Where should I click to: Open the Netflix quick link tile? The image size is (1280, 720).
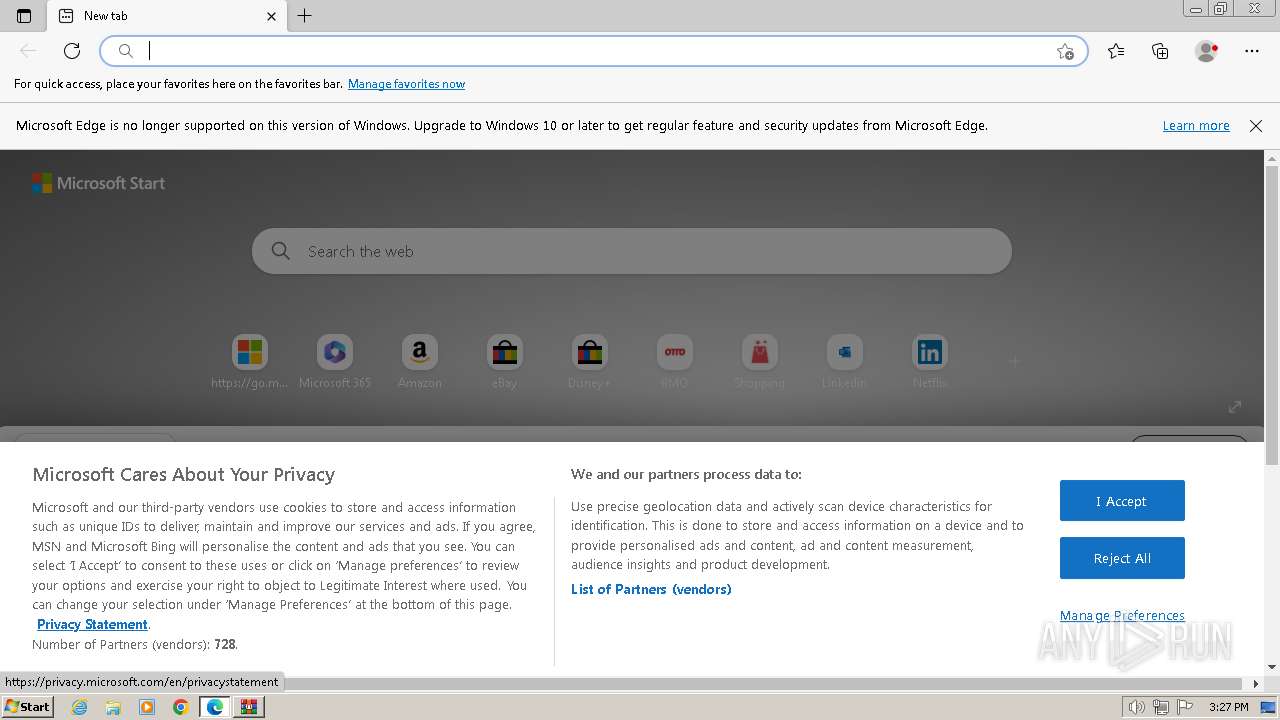coord(929,361)
